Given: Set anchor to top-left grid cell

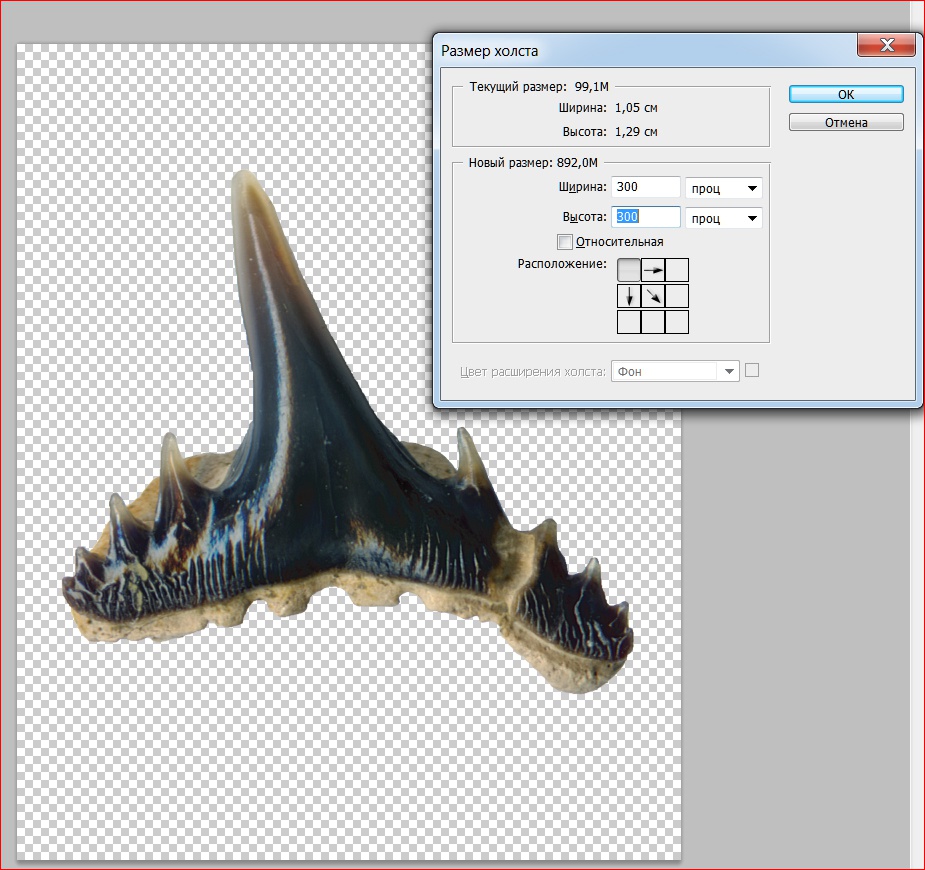Looking at the screenshot, I should (629, 270).
